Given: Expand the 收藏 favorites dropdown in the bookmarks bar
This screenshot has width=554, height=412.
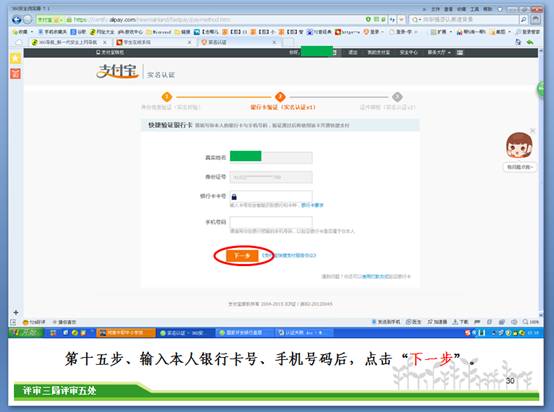Looking at the screenshot, I should tap(23, 32).
